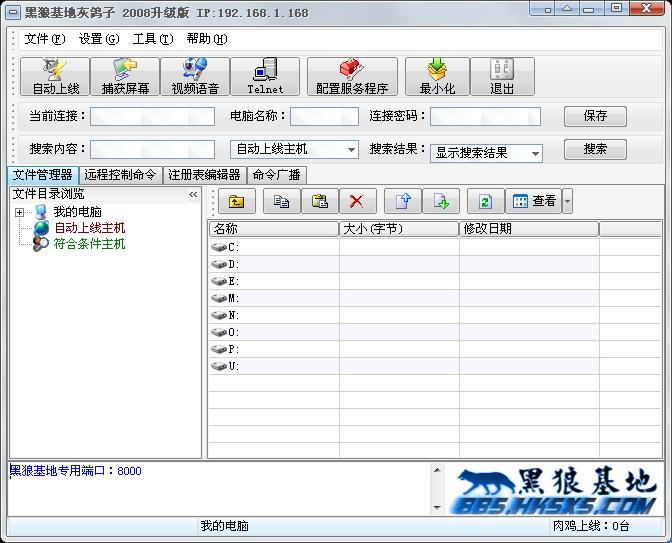Open the 显示搜索结果 dropdown

click(x=535, y=154)
